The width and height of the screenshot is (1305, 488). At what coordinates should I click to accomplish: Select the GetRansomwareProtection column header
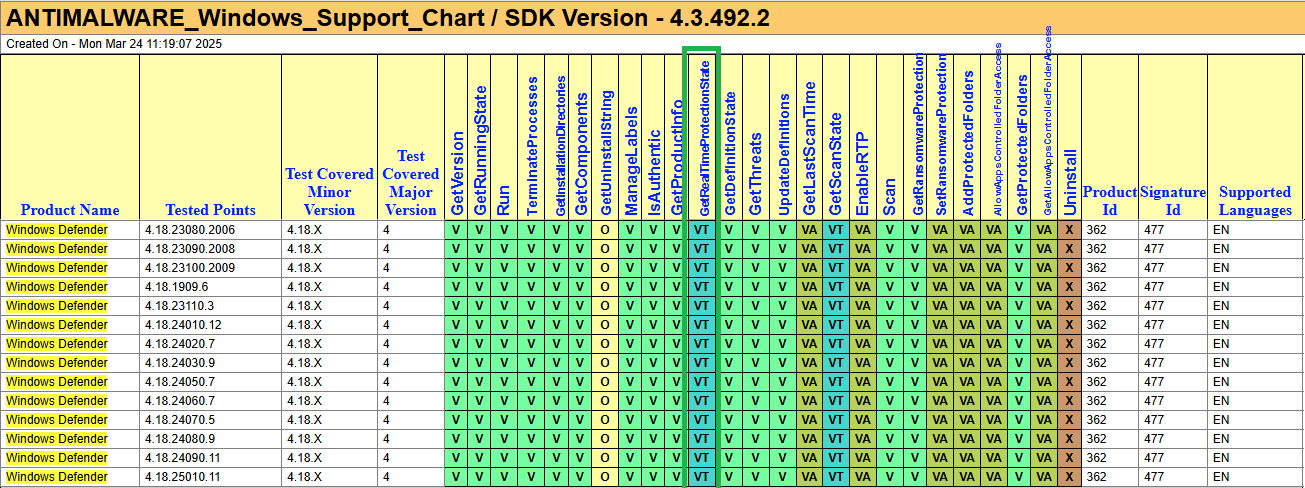[x=918, y=133]
